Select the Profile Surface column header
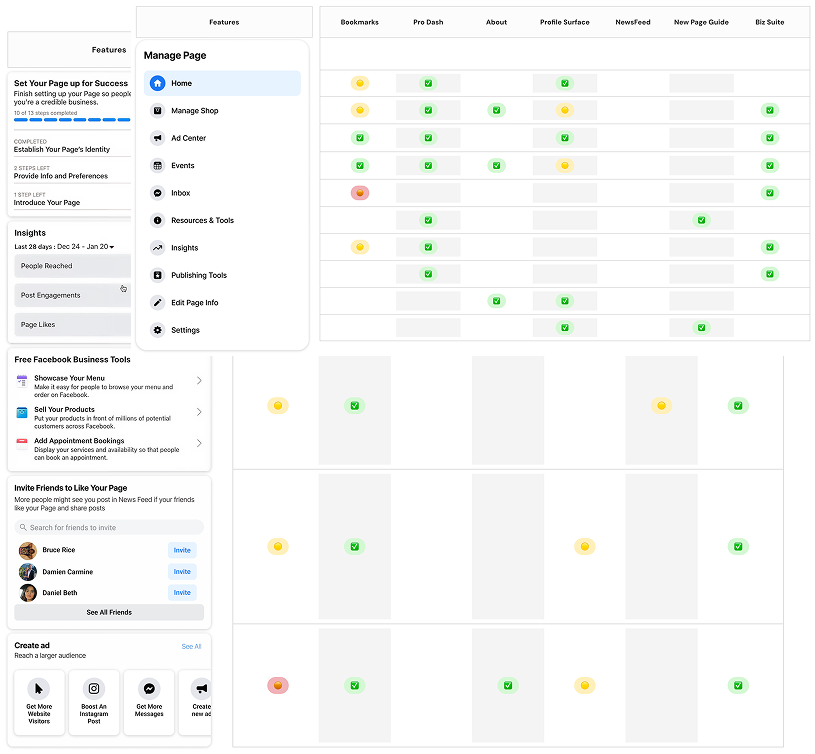 coord(564,22)
